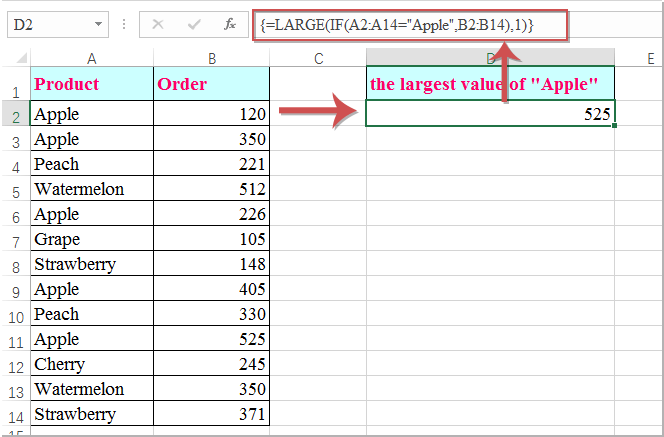Select row 5 header
The image size is (664, 437).
[x=15, y=189]
